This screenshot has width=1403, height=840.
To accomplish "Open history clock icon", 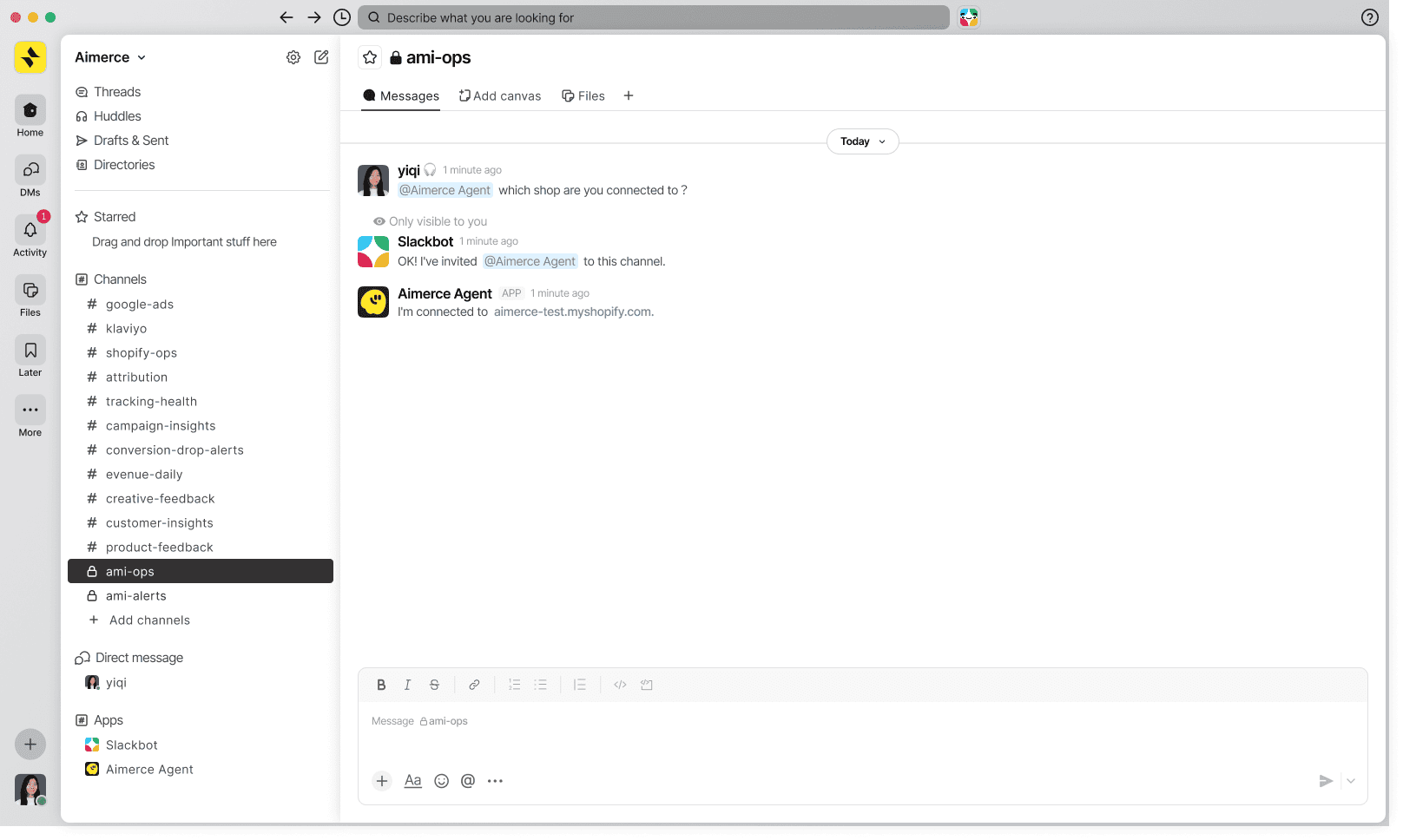I will [342, 17].
